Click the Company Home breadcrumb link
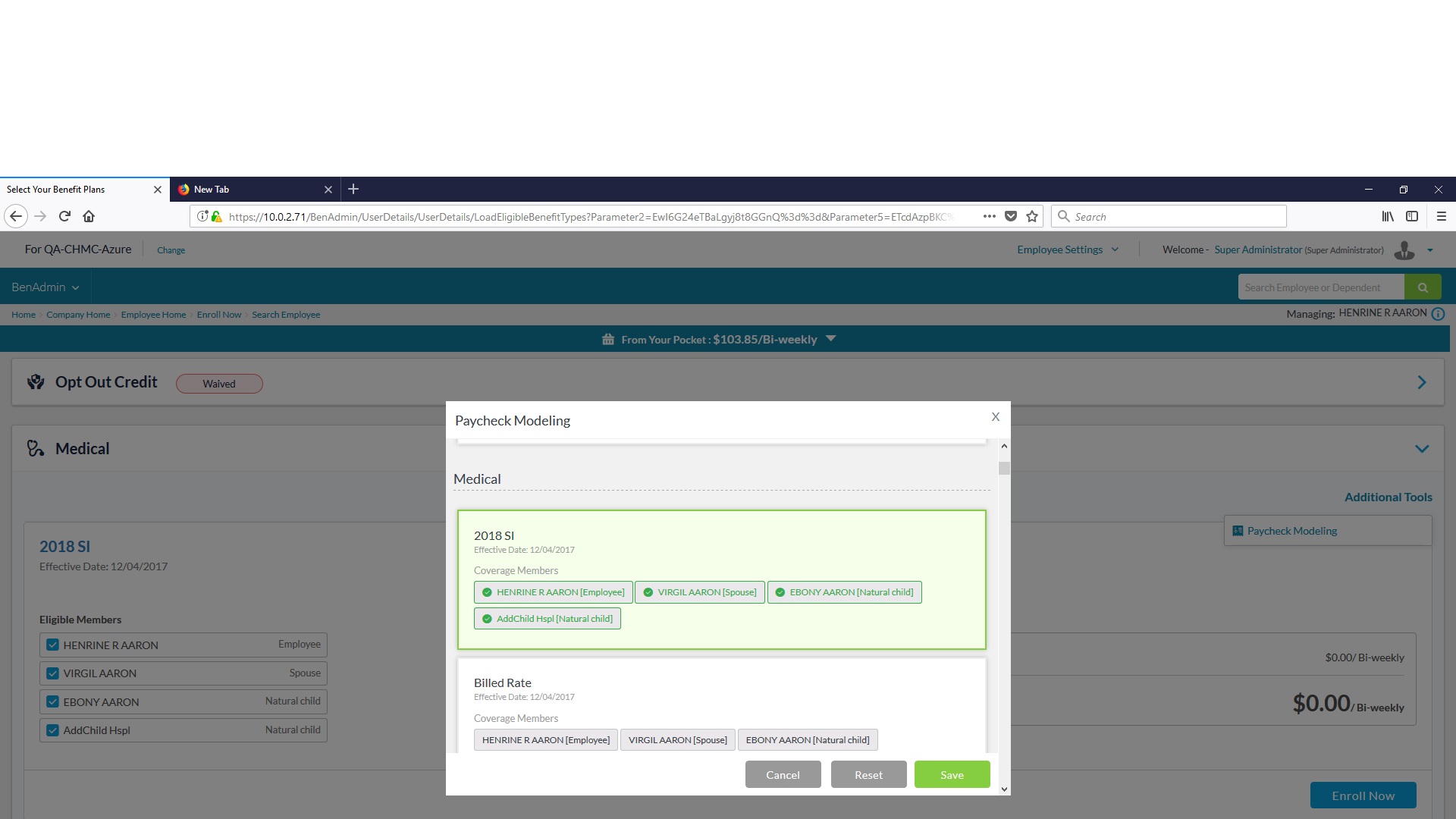The height and width of the screenshot is (819, 1456). [x=78, y=315]
